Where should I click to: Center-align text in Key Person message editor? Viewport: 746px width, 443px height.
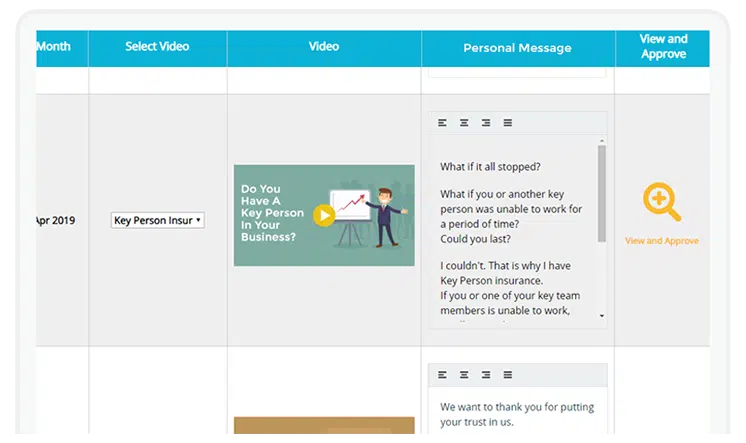pos(464,123)
